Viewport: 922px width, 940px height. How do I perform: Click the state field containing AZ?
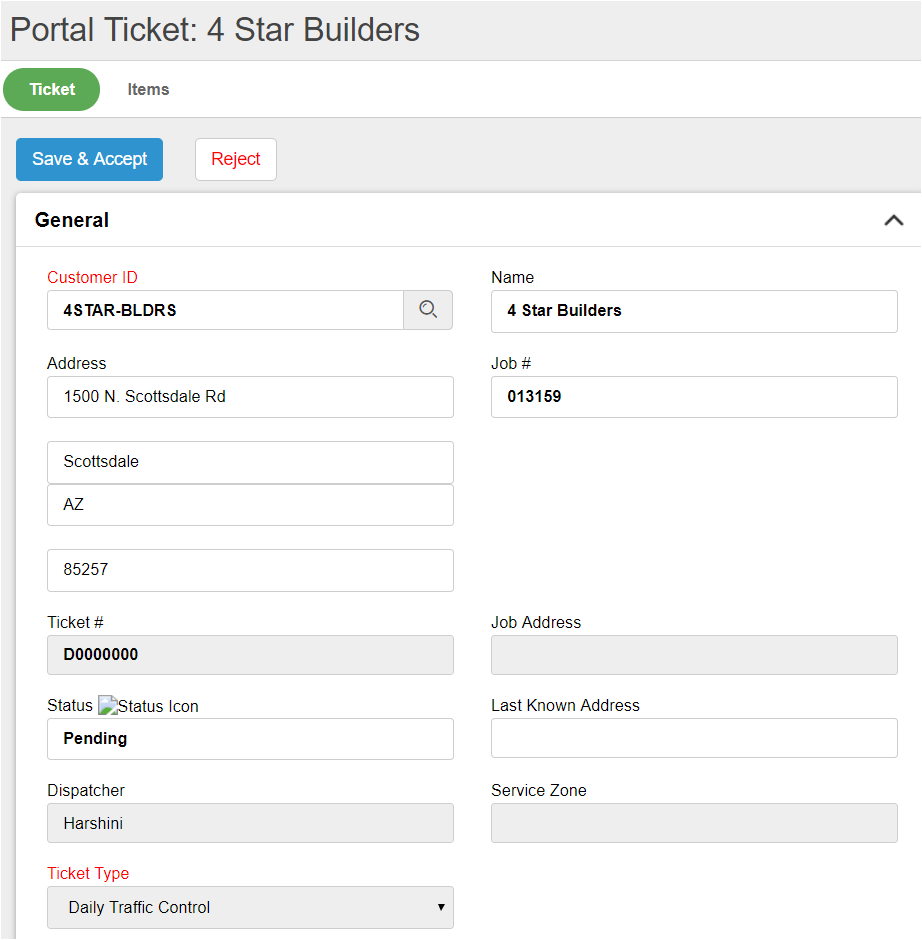250,505
